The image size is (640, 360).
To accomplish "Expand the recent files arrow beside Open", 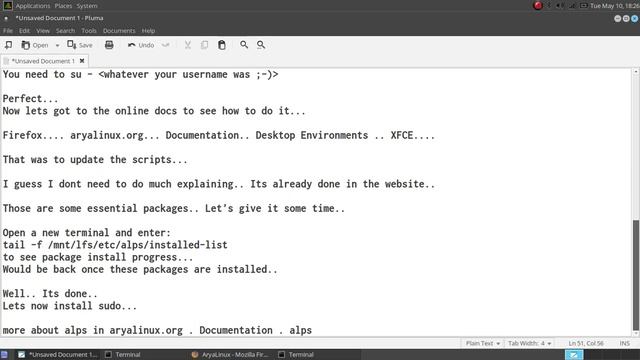I will 57,45.
